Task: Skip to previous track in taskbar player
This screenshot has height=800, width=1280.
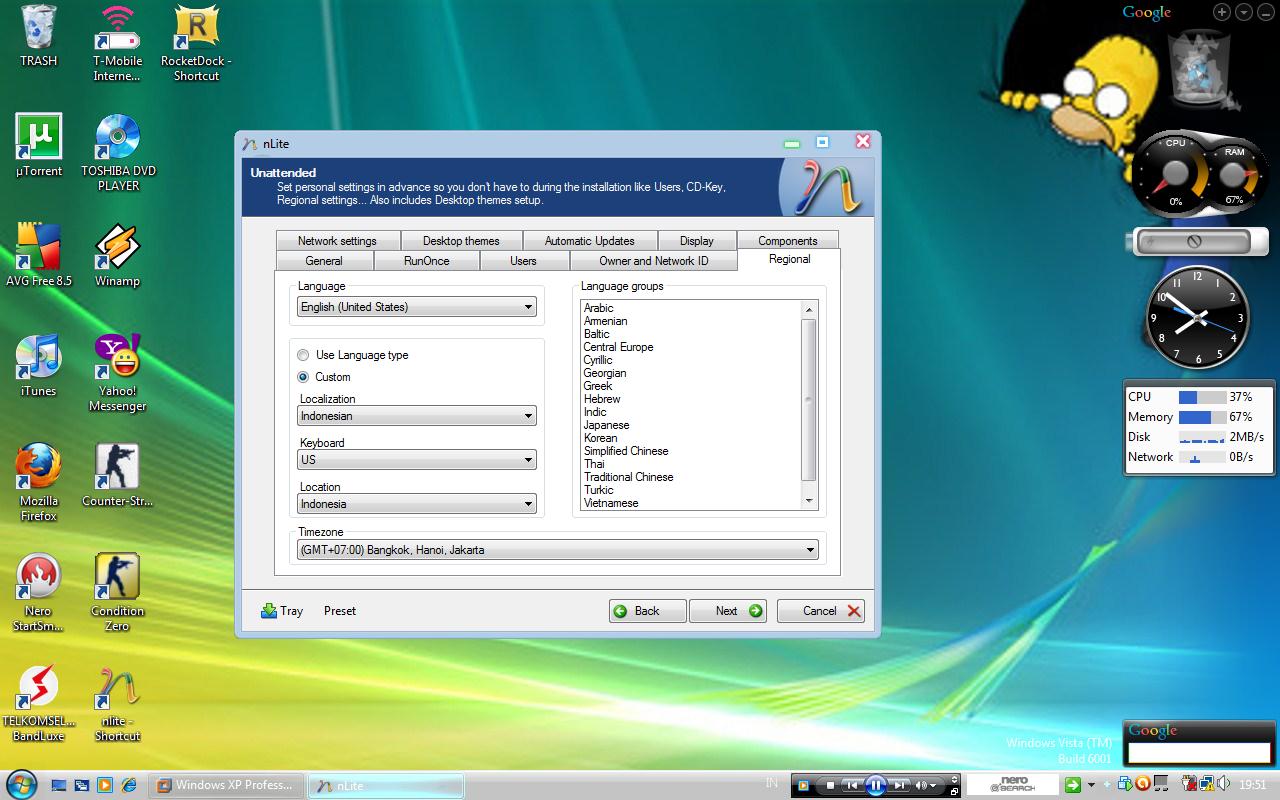Action: pyautogui.click(x=851, y=786)
